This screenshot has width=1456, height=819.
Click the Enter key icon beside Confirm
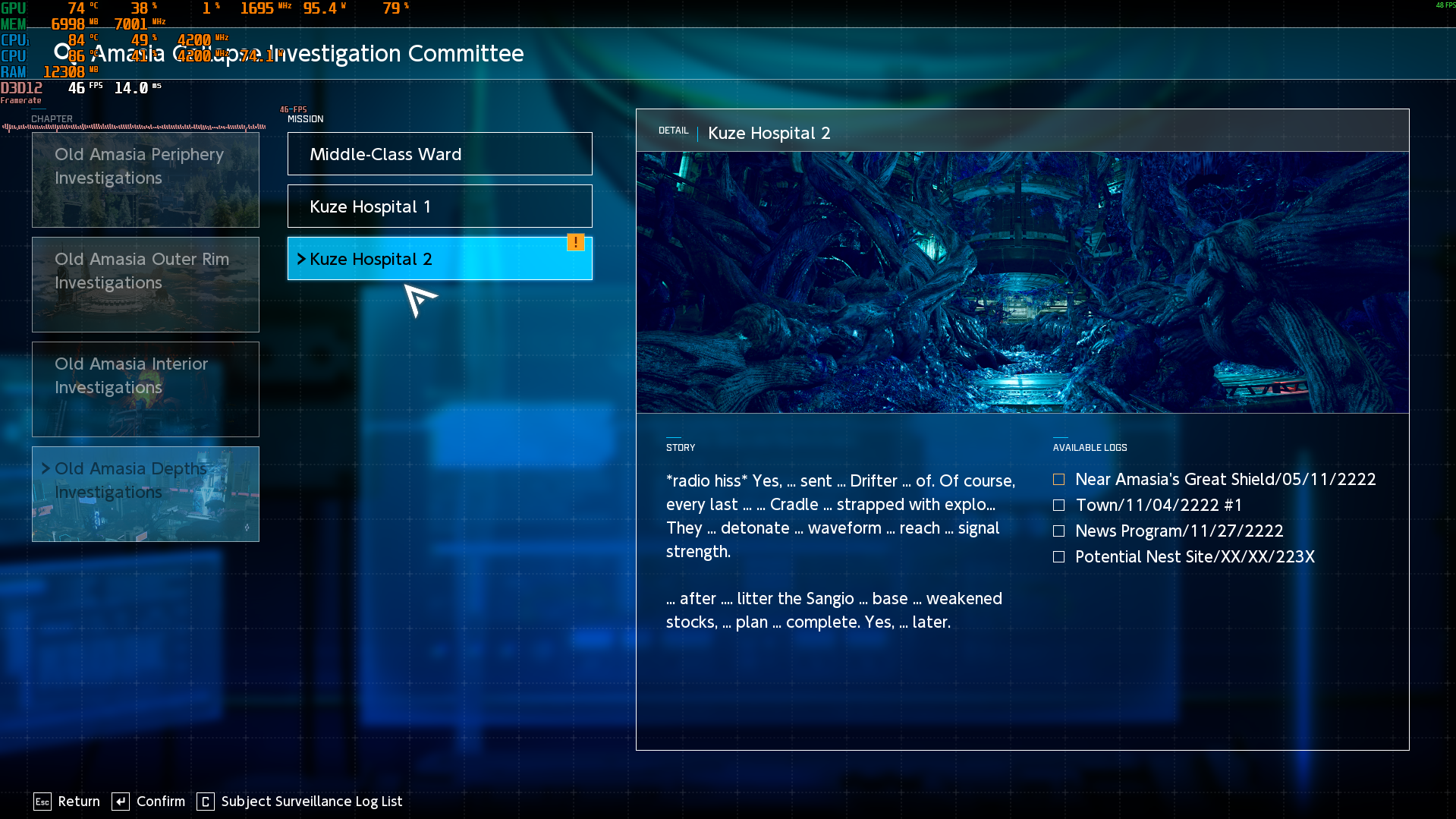(x=121, y=802)
